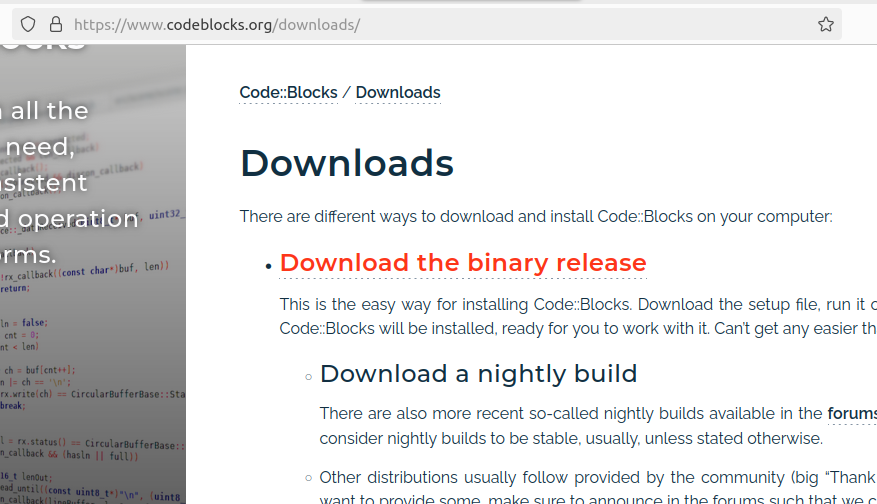Open the 'Download the binary release' link
The width and height of the screenshot is (877, 504).
[x=463, y=263]
